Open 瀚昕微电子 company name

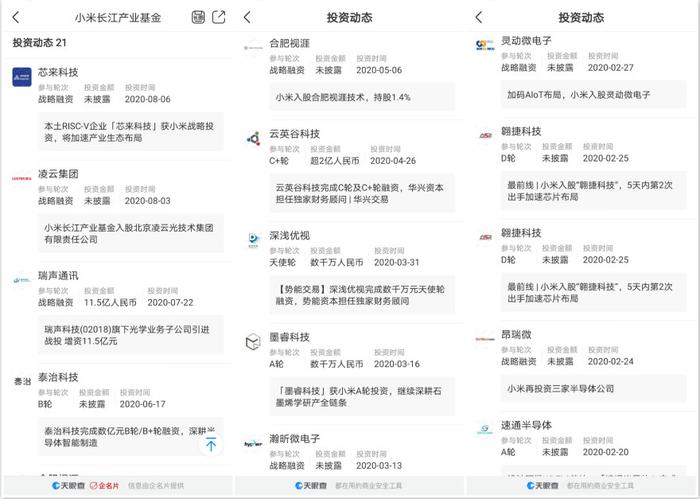coord(295,439)
